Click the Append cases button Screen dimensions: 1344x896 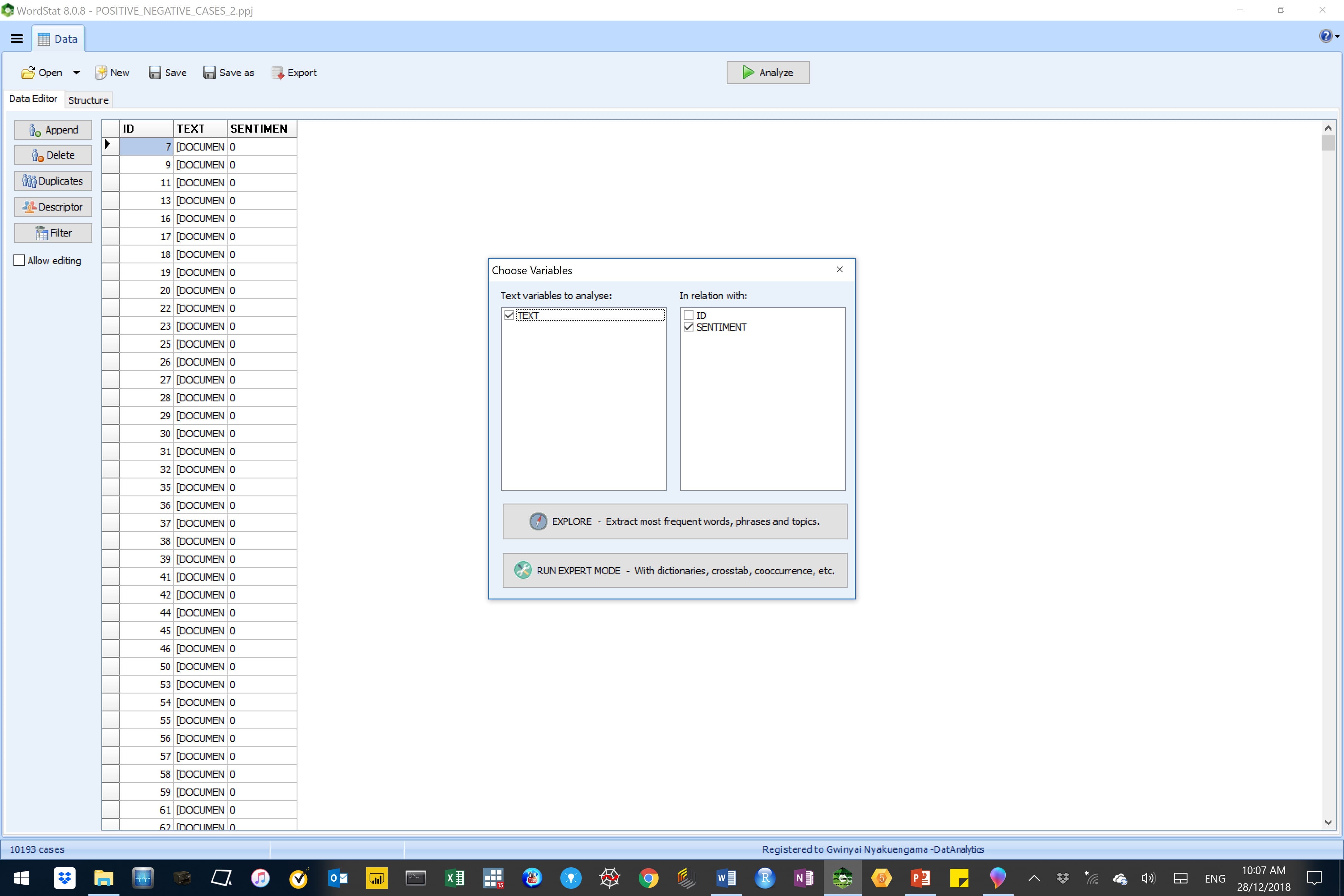pos(53,130)
